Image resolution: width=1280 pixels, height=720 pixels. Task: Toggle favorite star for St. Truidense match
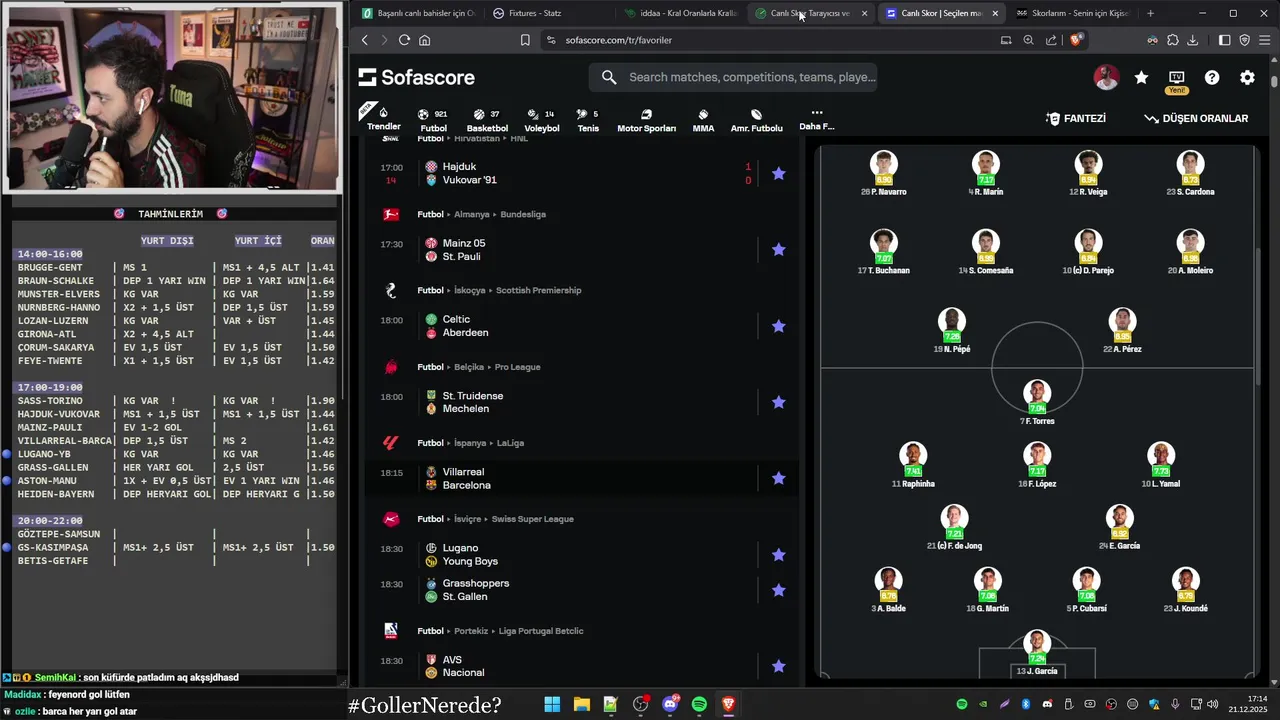tap(779, 402)
